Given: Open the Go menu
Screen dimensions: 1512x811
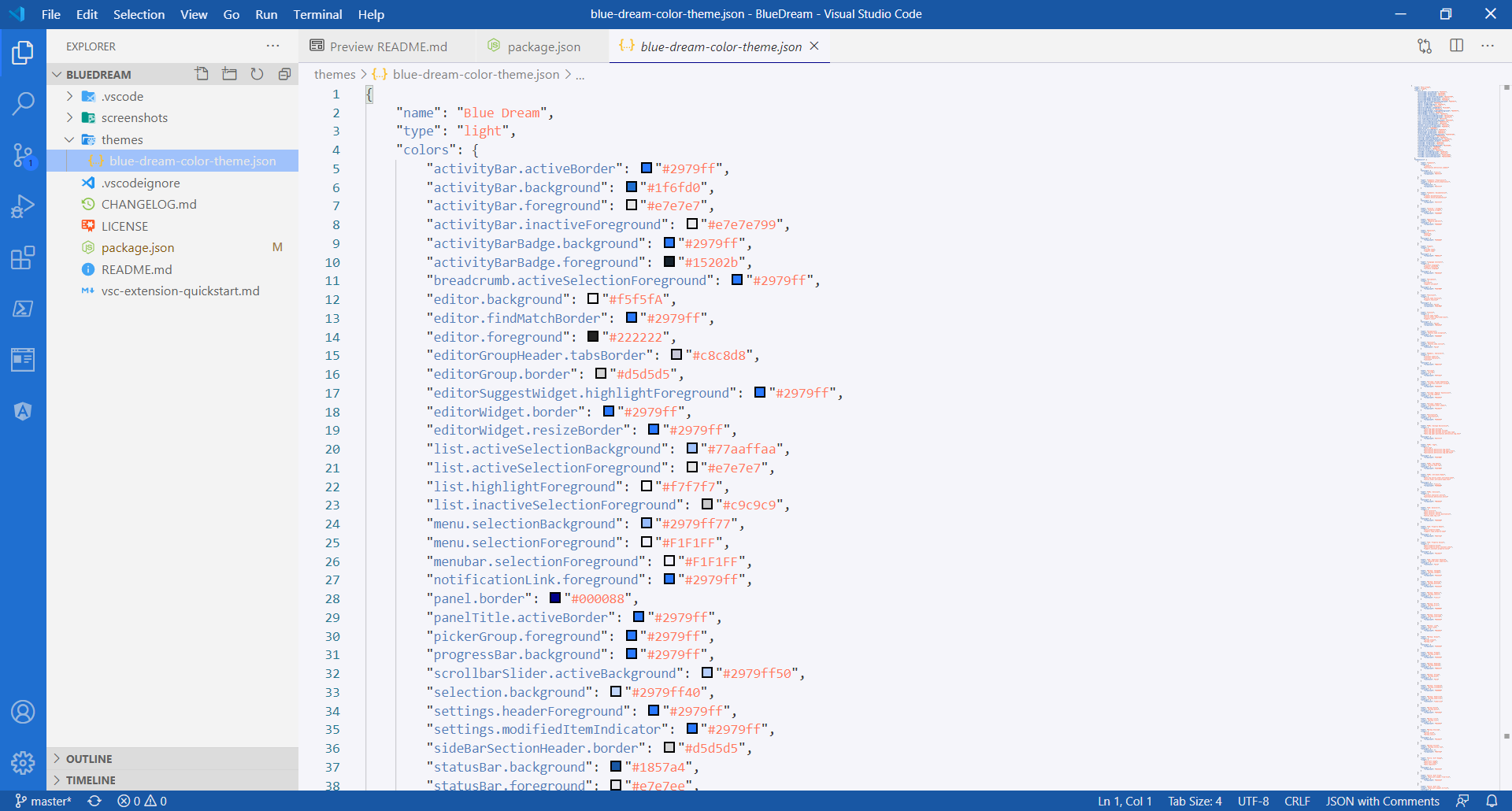Looking at the screenshot, I should click(232, 14).
